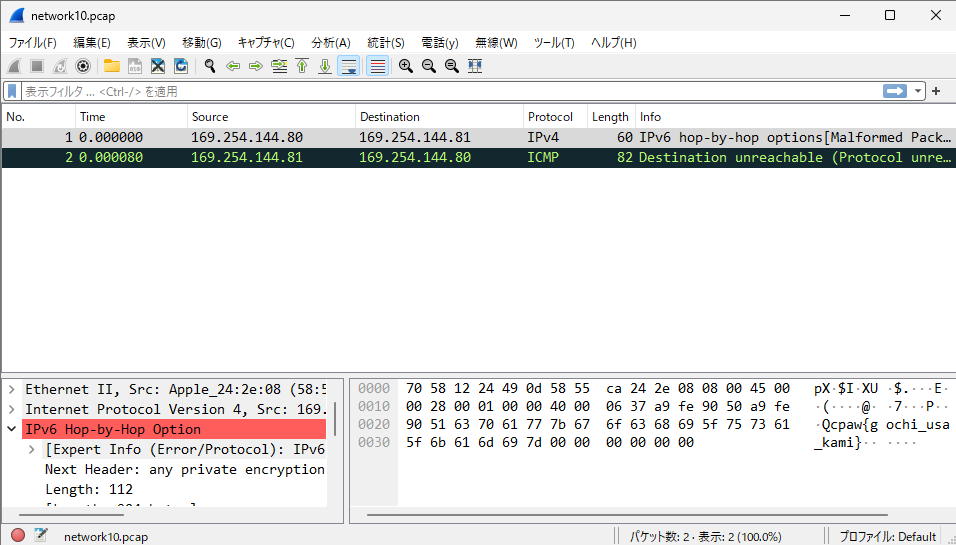Go to the previous packet in history arrow
This screenshot has height=545, width=956.
coord(233,66)
